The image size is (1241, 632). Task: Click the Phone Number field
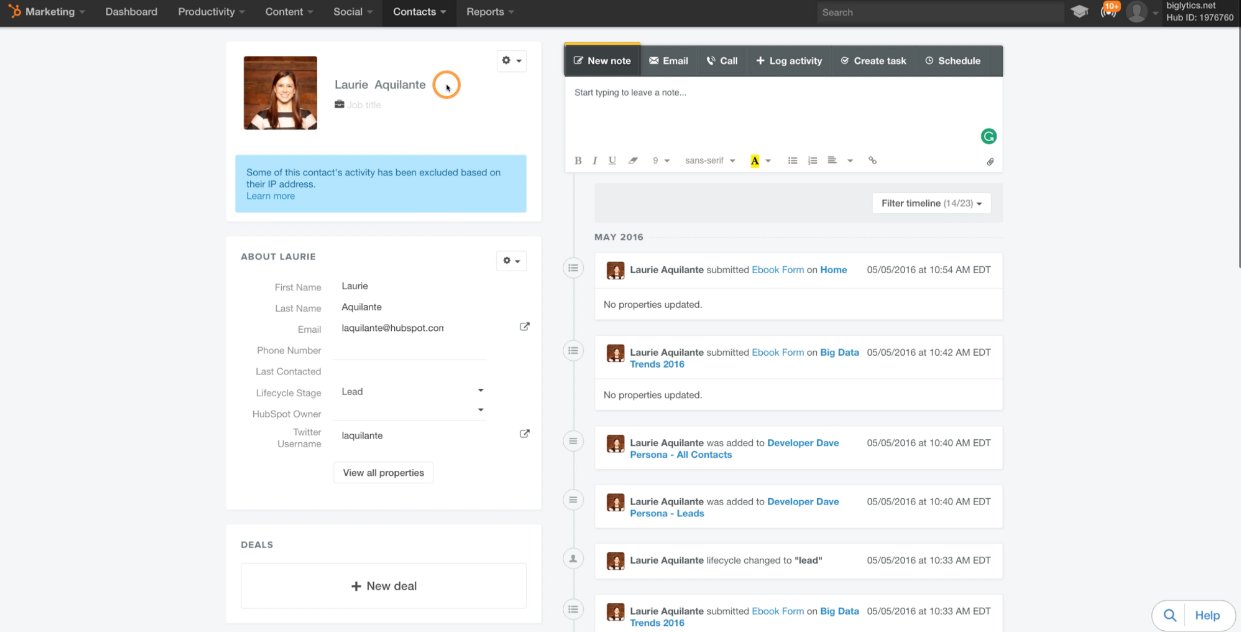[x=411, y=349]
